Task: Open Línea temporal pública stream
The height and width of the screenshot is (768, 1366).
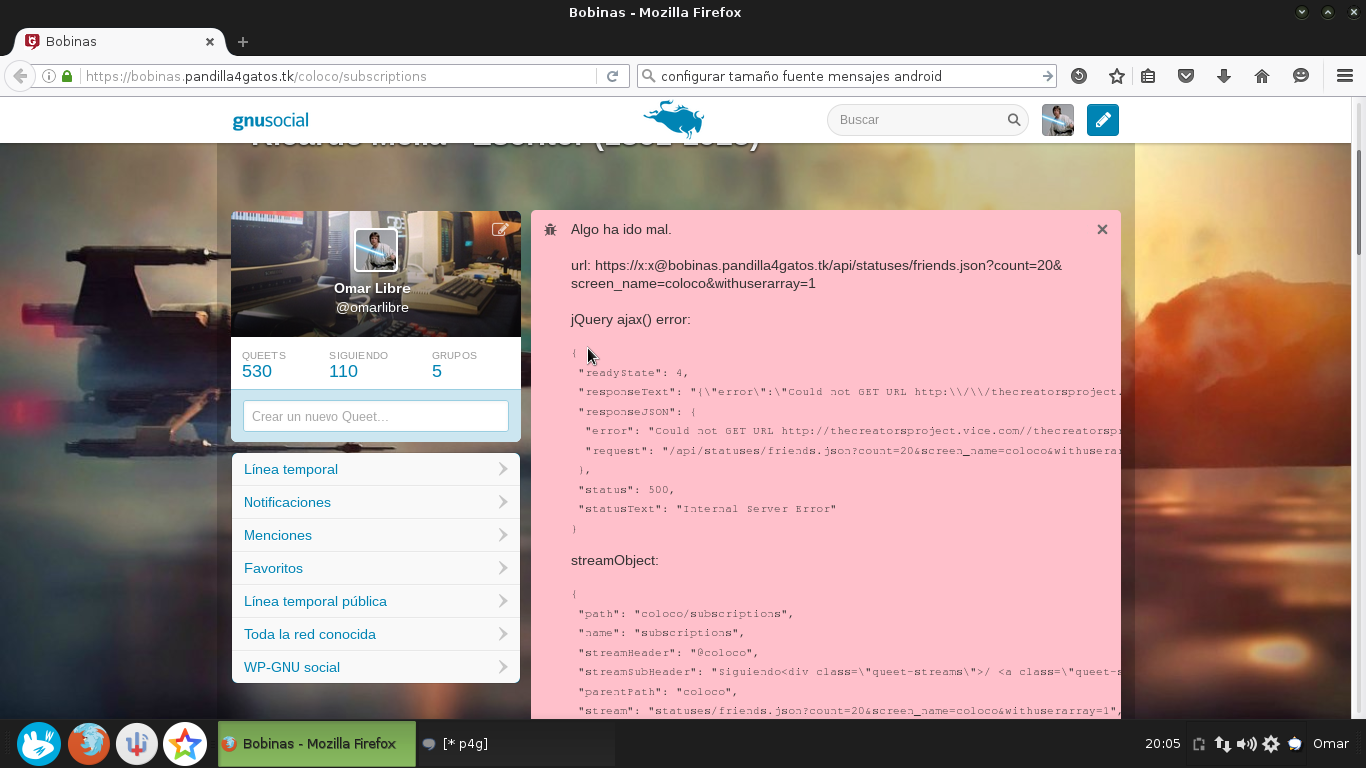Action: (x=375, y=601)
